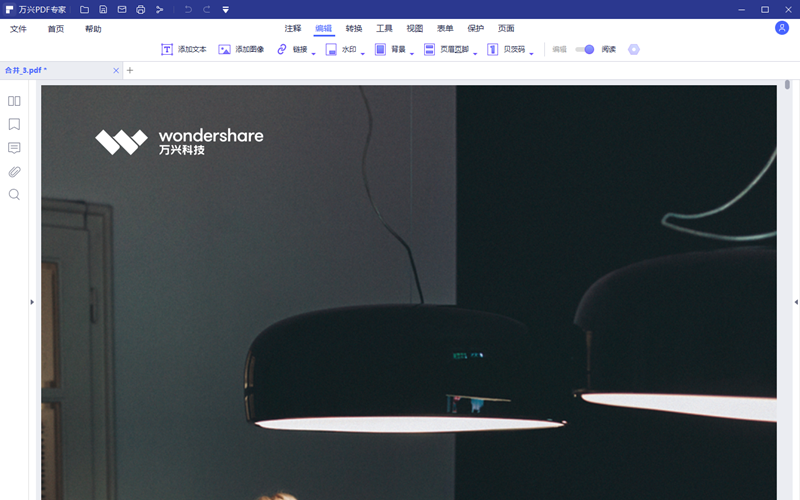Open the user account avatar icon

pyautogui.click(x=781, y=28)
